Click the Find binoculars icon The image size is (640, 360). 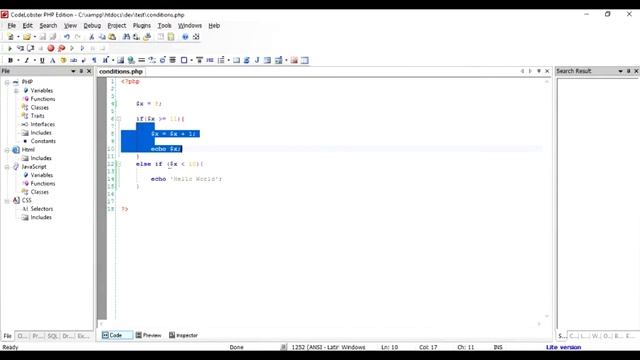tap(126, 37)
